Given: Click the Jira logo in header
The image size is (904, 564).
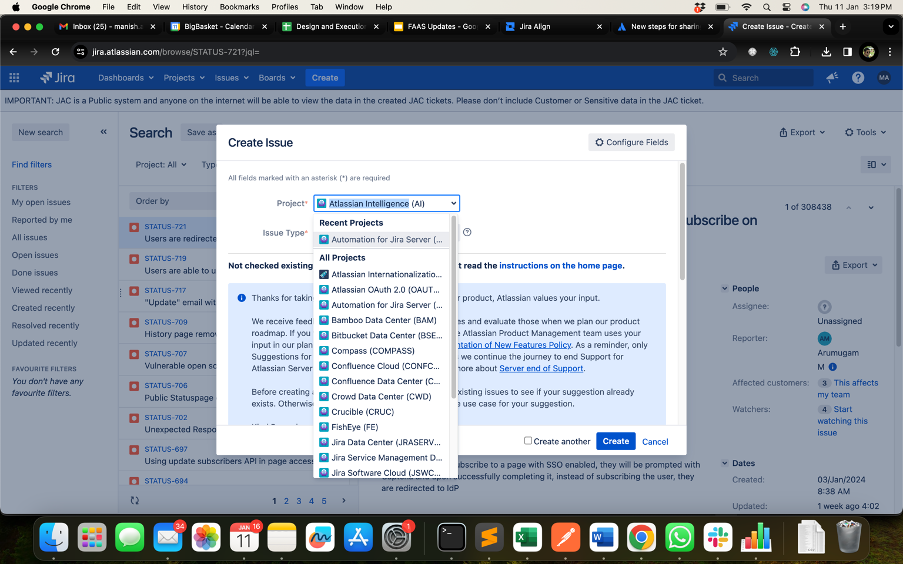Looking at the screenshot, I should (57, 77).
